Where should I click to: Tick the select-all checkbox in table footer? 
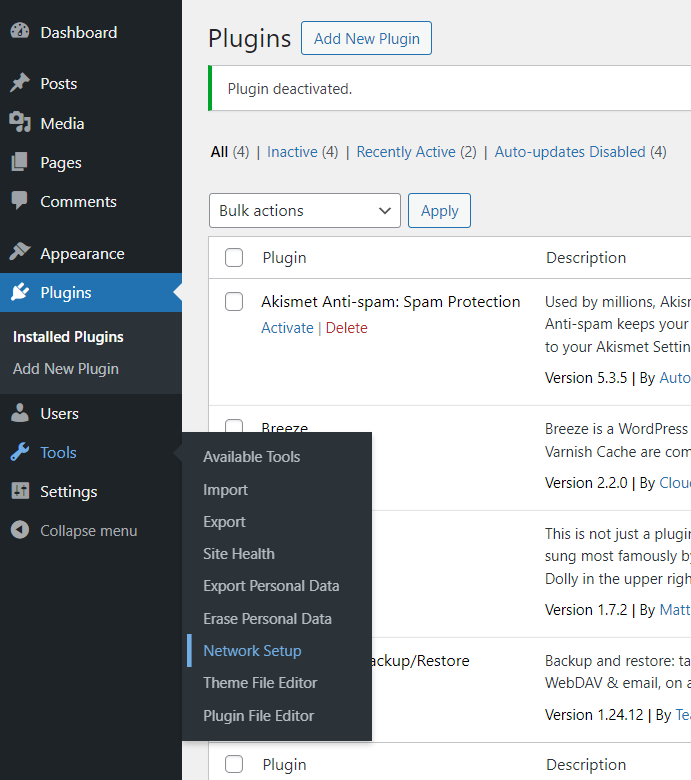coord(234,764)
